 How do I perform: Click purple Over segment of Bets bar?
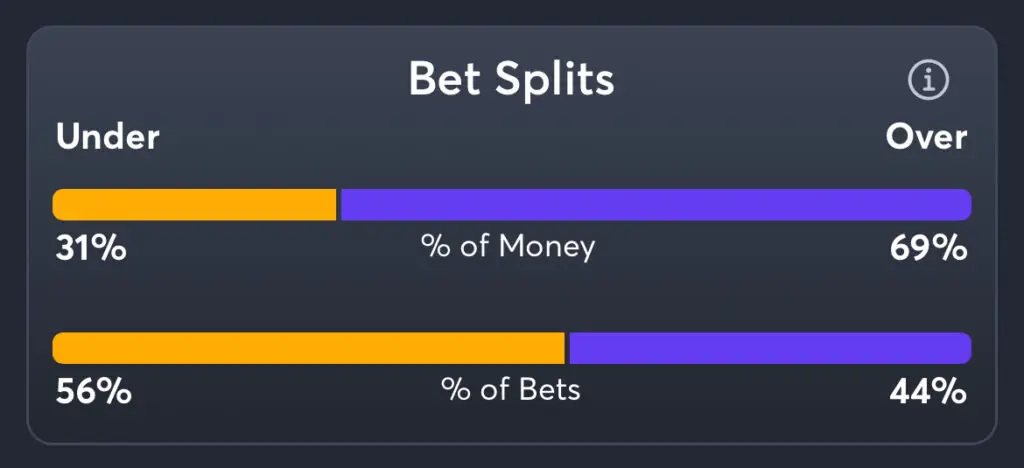tap(769, 348)
